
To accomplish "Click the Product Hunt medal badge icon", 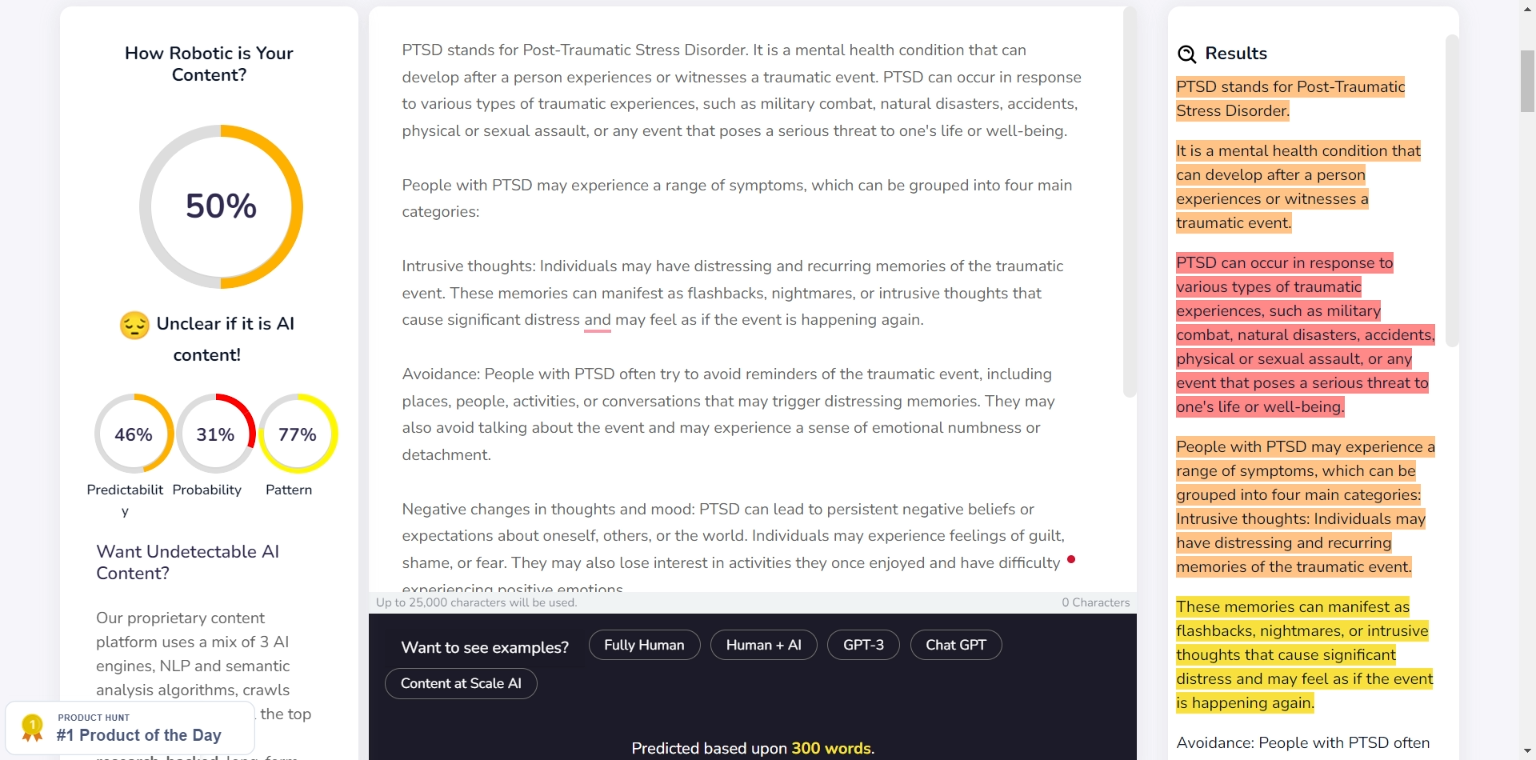I will point(32,727).
